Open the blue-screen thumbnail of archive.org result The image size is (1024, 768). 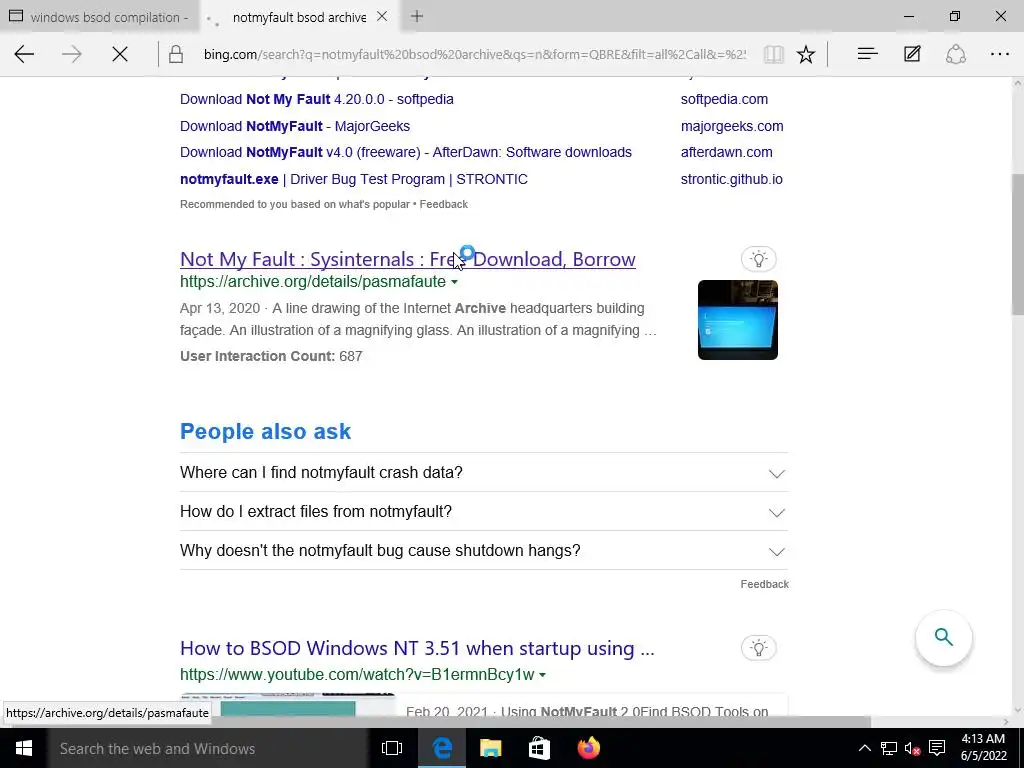[x=737, y=320]
